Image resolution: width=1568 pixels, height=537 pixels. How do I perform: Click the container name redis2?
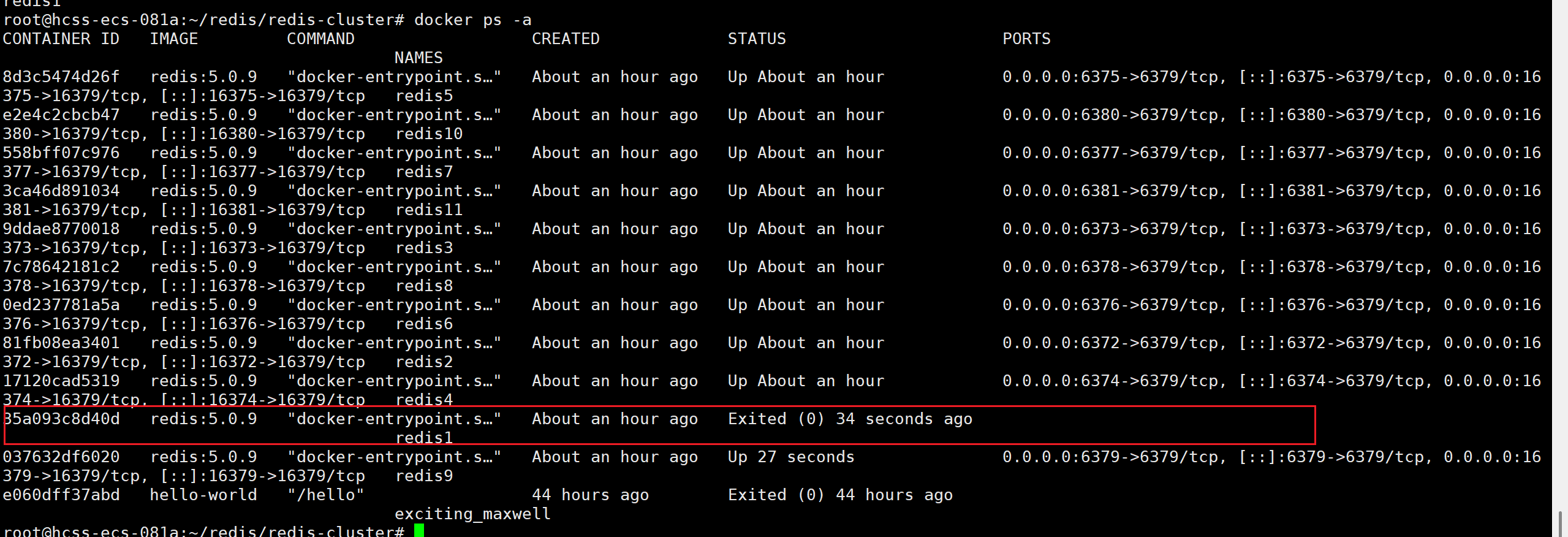coord(424,362)
